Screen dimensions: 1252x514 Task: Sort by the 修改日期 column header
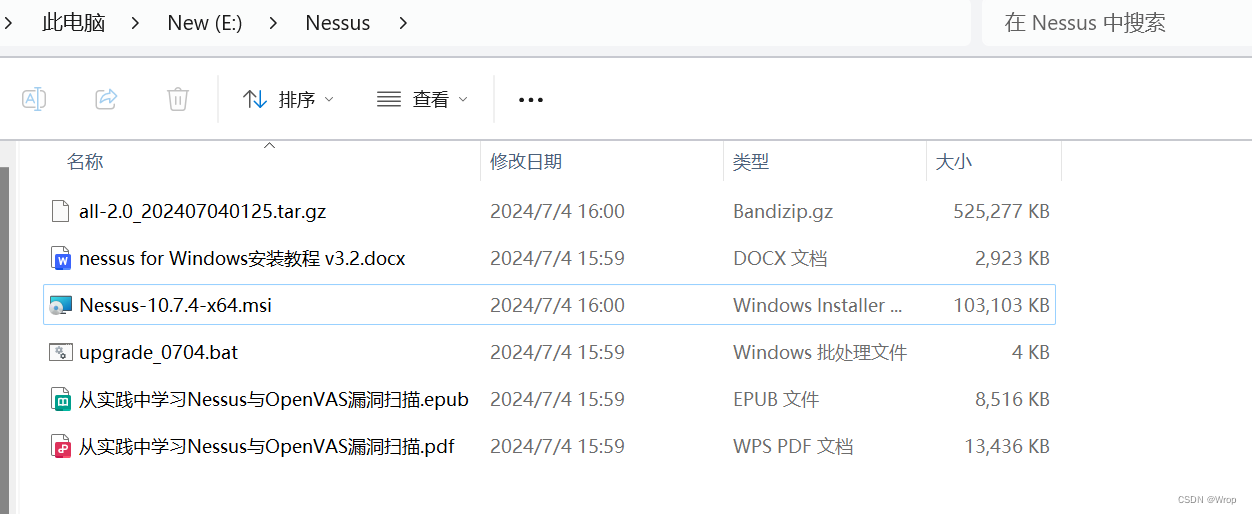click(526, 161)
